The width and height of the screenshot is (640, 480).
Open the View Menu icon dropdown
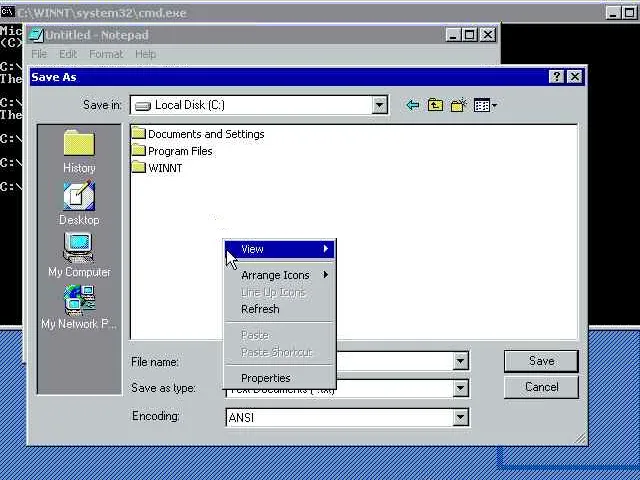pyautogui.click(x=485, y=106)
